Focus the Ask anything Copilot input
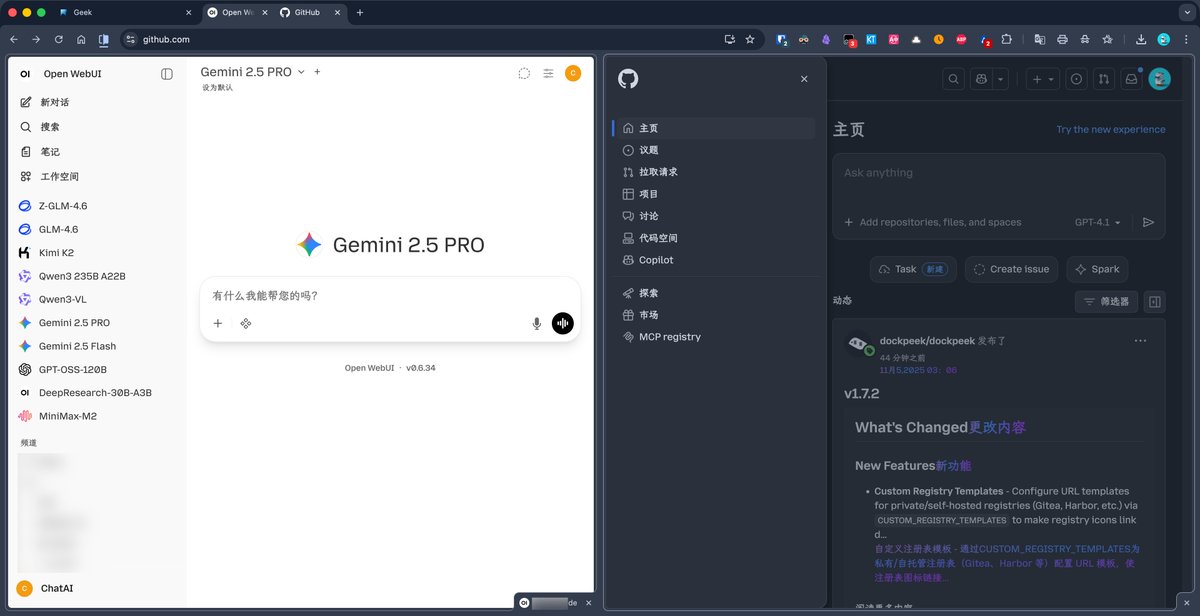The image size is (1200, 616). point(998,173)
